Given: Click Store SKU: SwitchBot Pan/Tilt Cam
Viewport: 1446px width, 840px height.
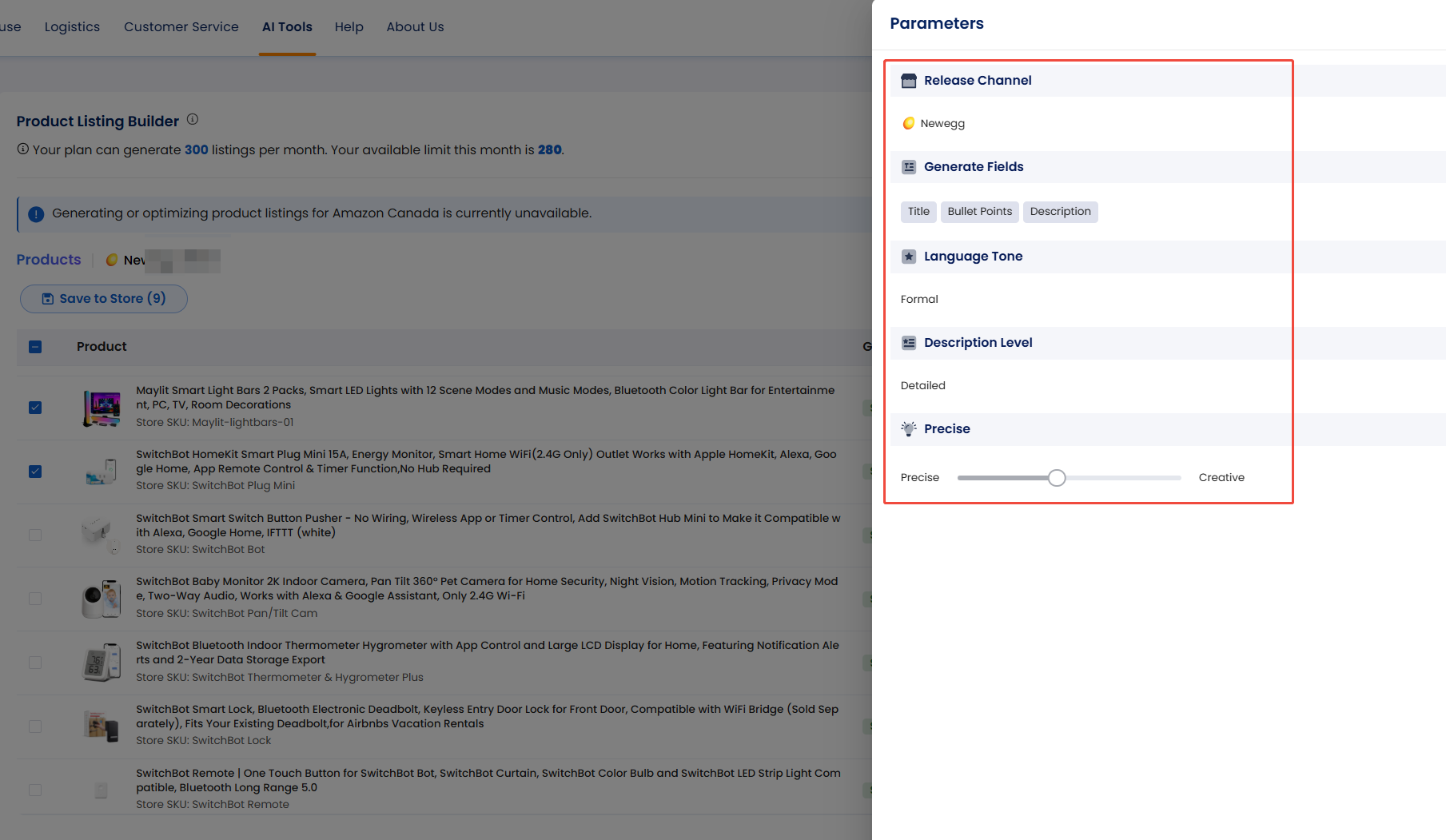Looking at the screenshot, I should (x=227, y=614).
